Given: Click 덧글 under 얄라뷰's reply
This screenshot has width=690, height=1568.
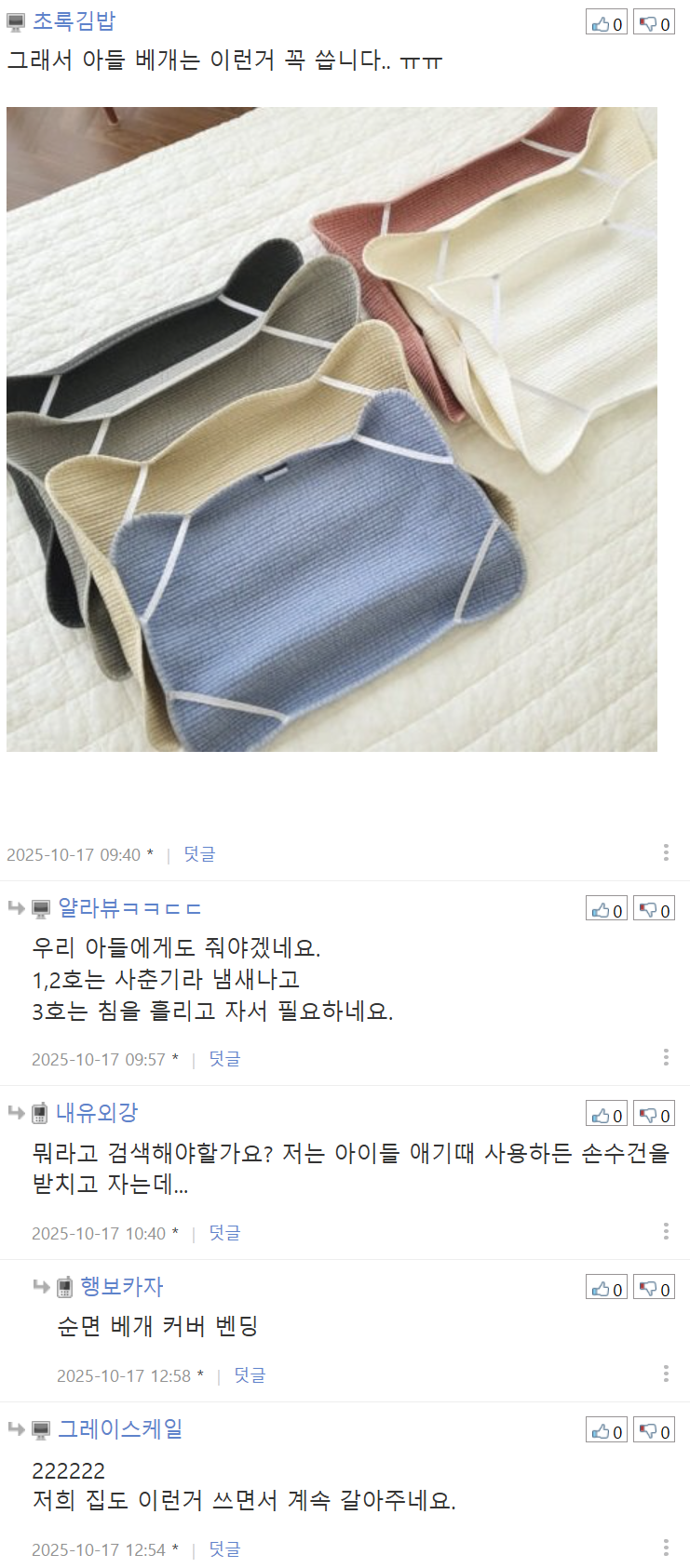Looking at the screenshot, I should (224, 1059).
